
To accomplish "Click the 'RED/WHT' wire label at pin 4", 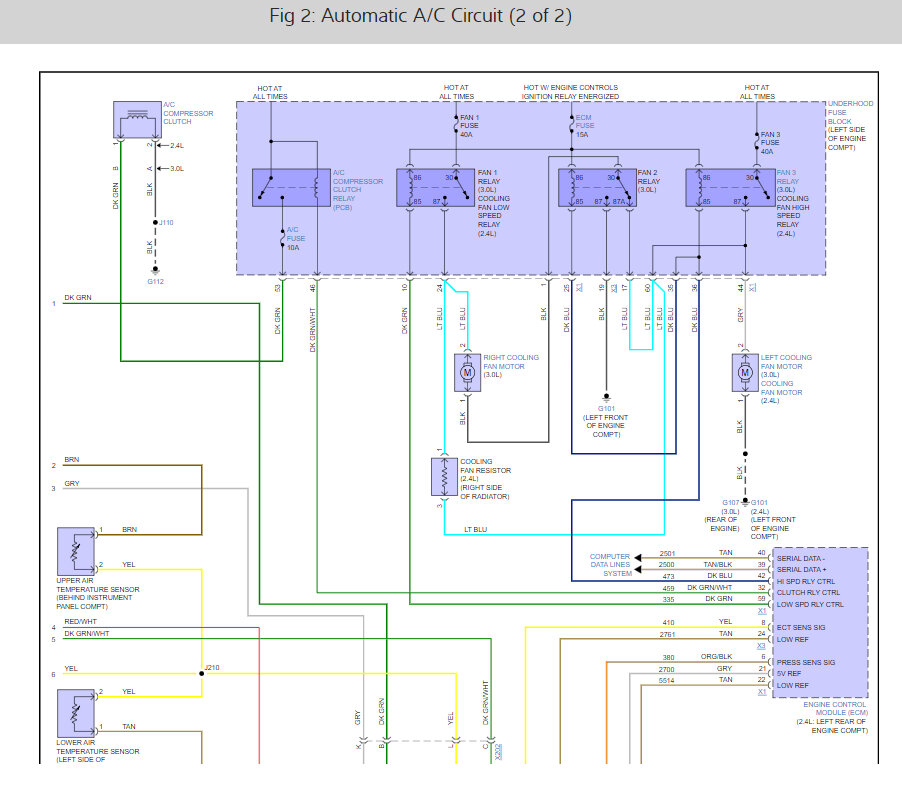I will click(x=81, y=621).
